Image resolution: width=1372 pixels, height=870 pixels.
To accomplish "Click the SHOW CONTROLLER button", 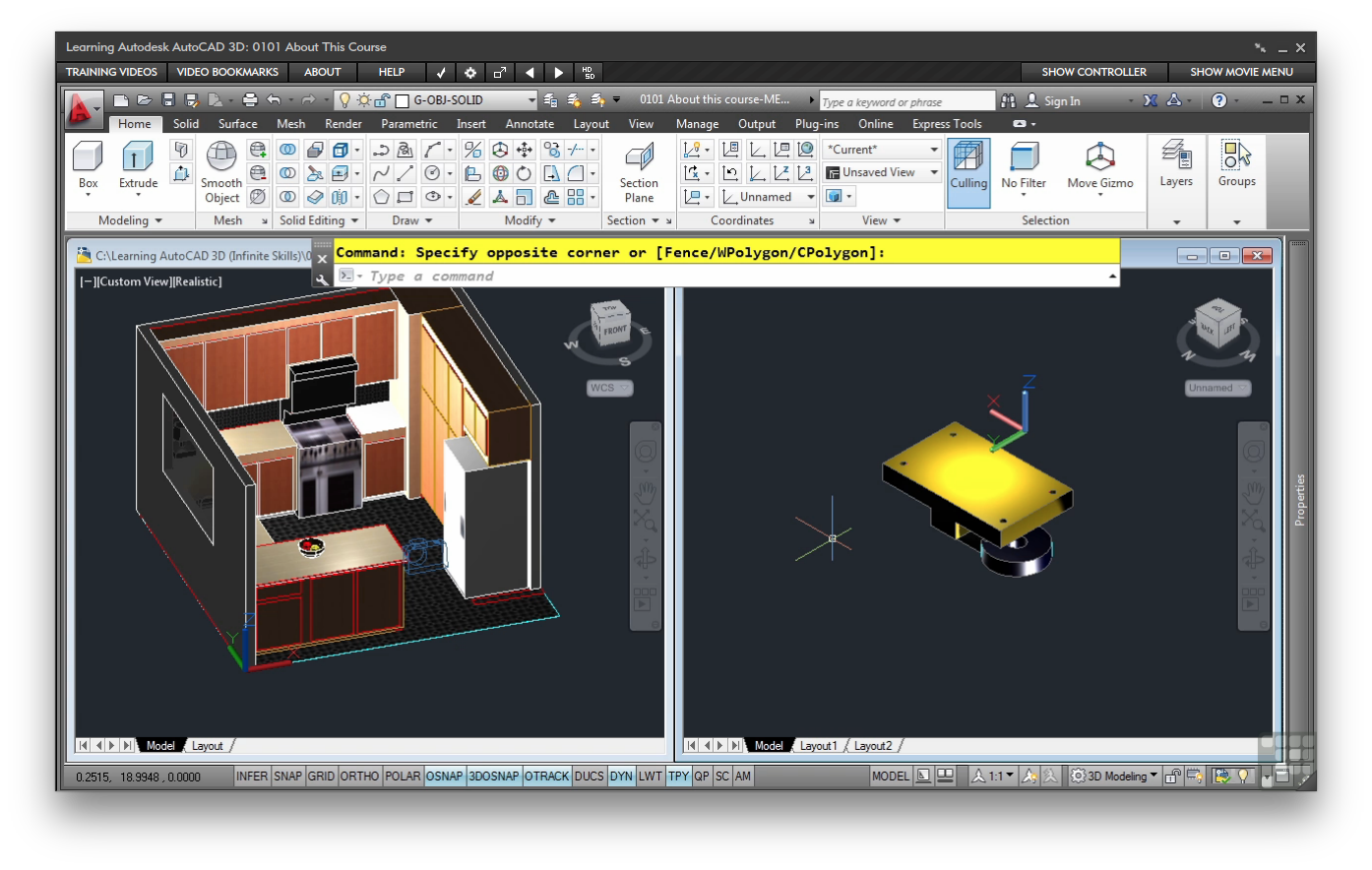I will pos(1093,72).
